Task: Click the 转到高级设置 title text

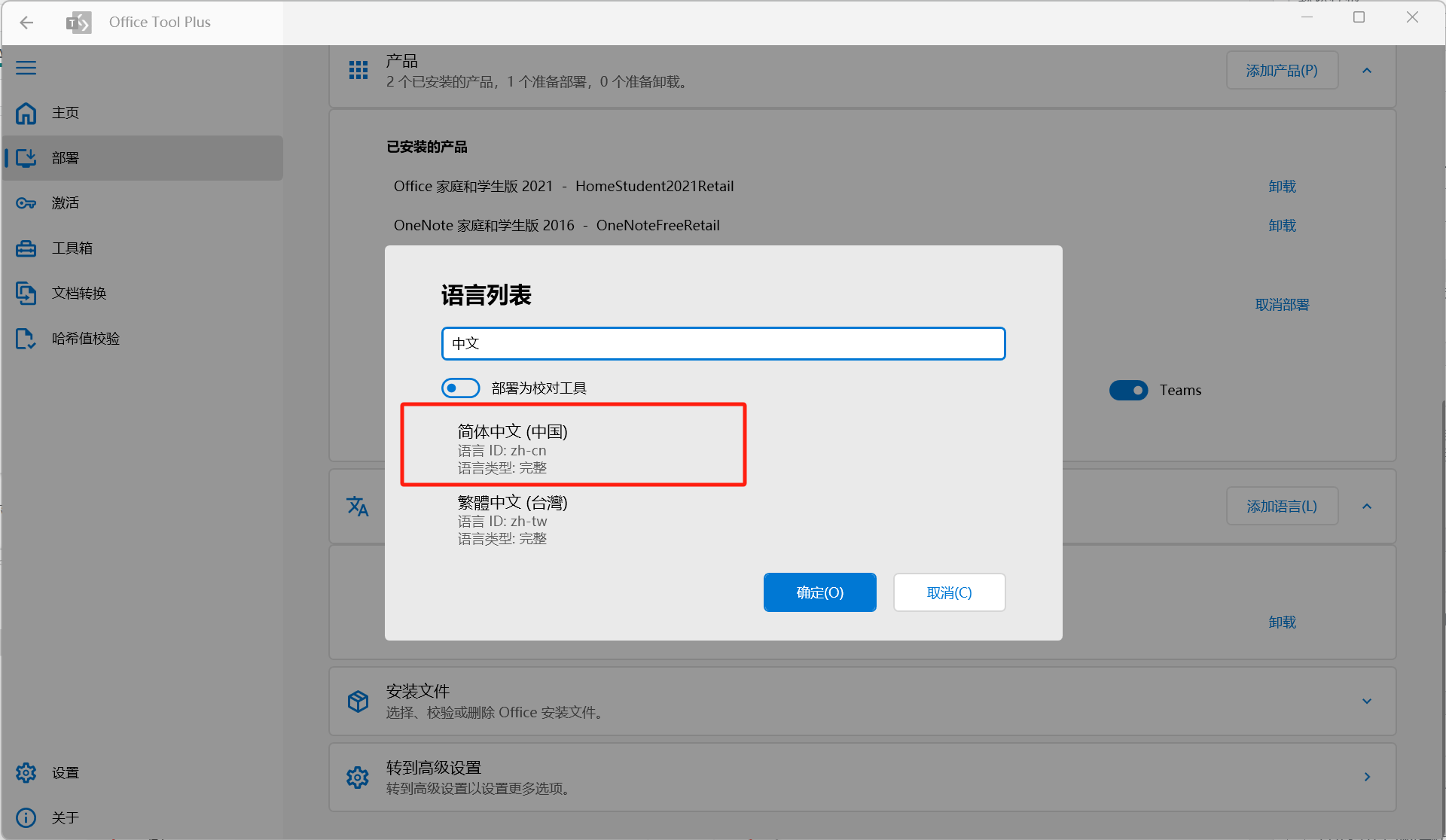Action: click(x=433, y=767)
